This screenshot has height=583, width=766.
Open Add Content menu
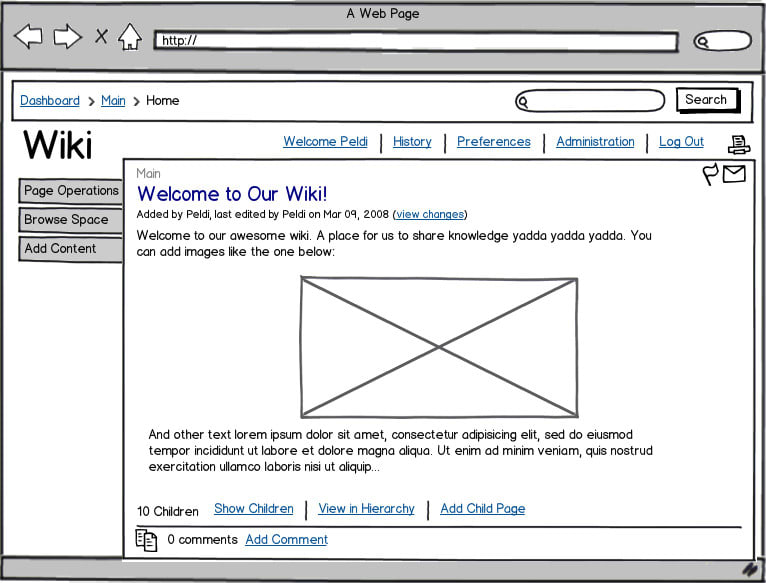coord(71,249)
